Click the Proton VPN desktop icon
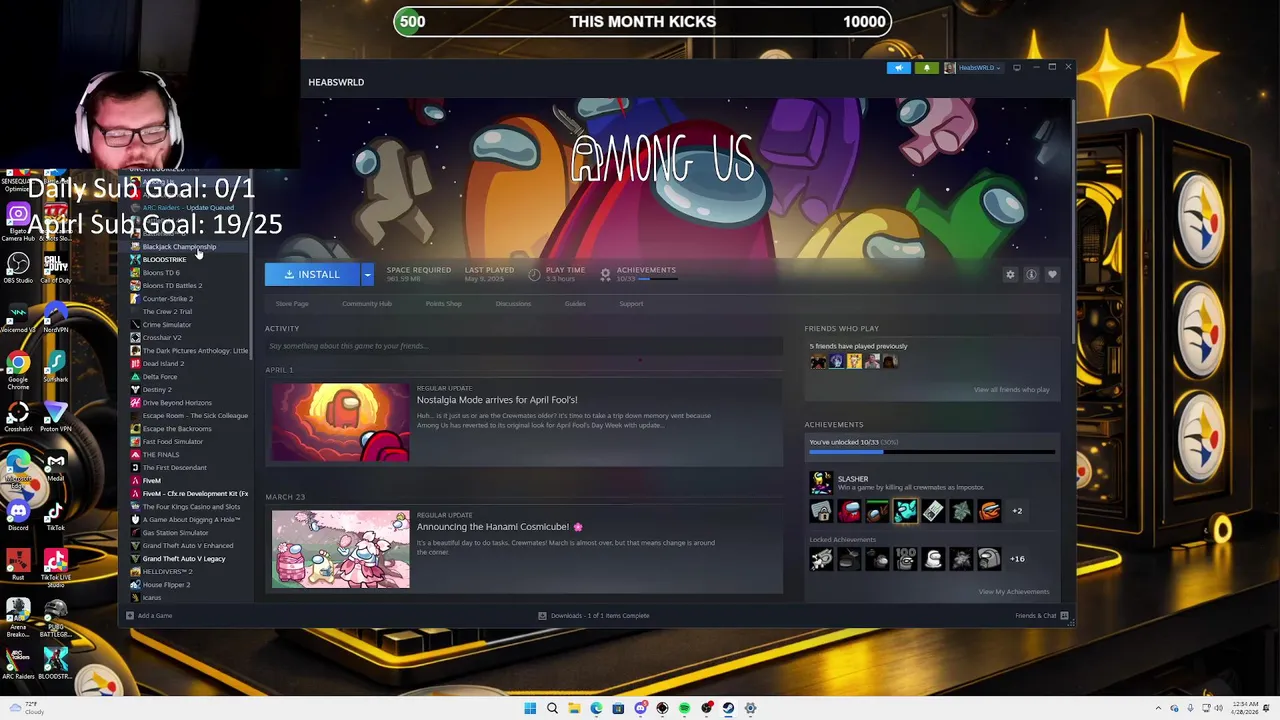The image size is (1280, 720). [x=56, y=417]
